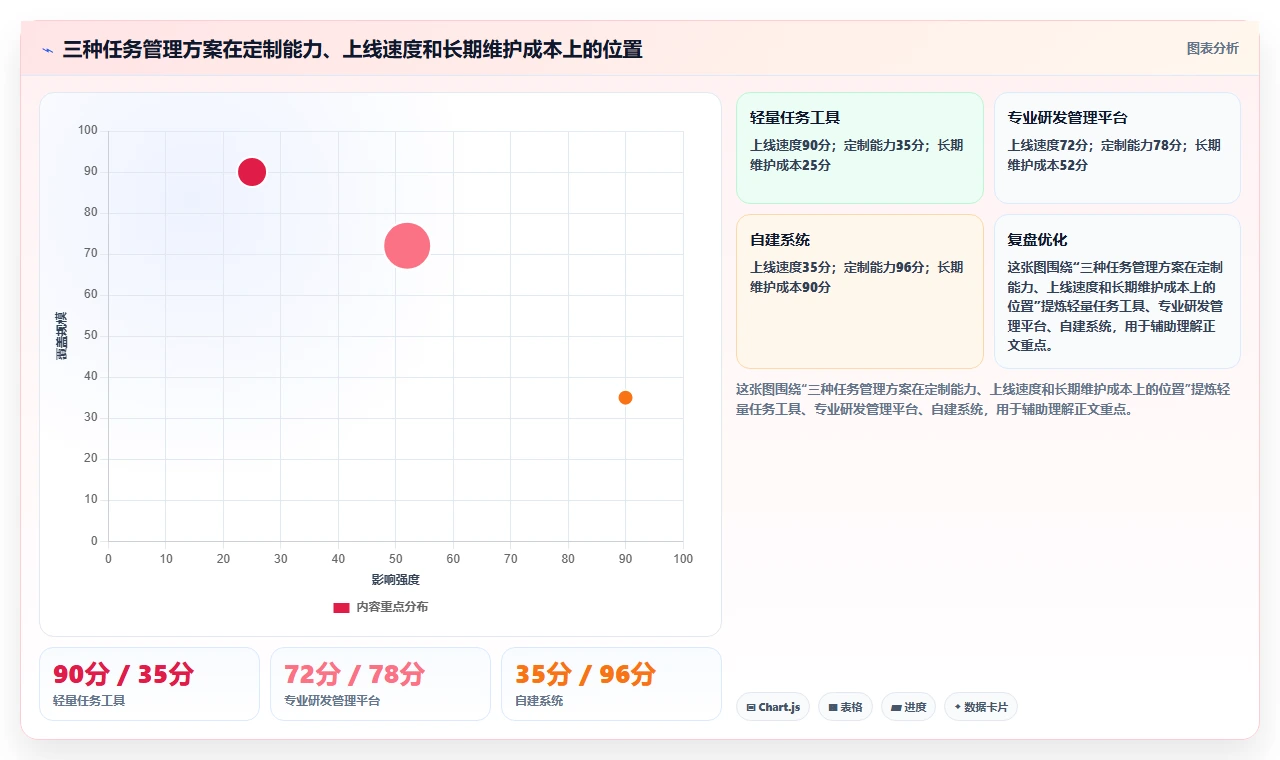The width and height of the screenshot is (1280, 760).
Task: Click the 35分 / 96分 stat value
Action: (x=585, y=674)
